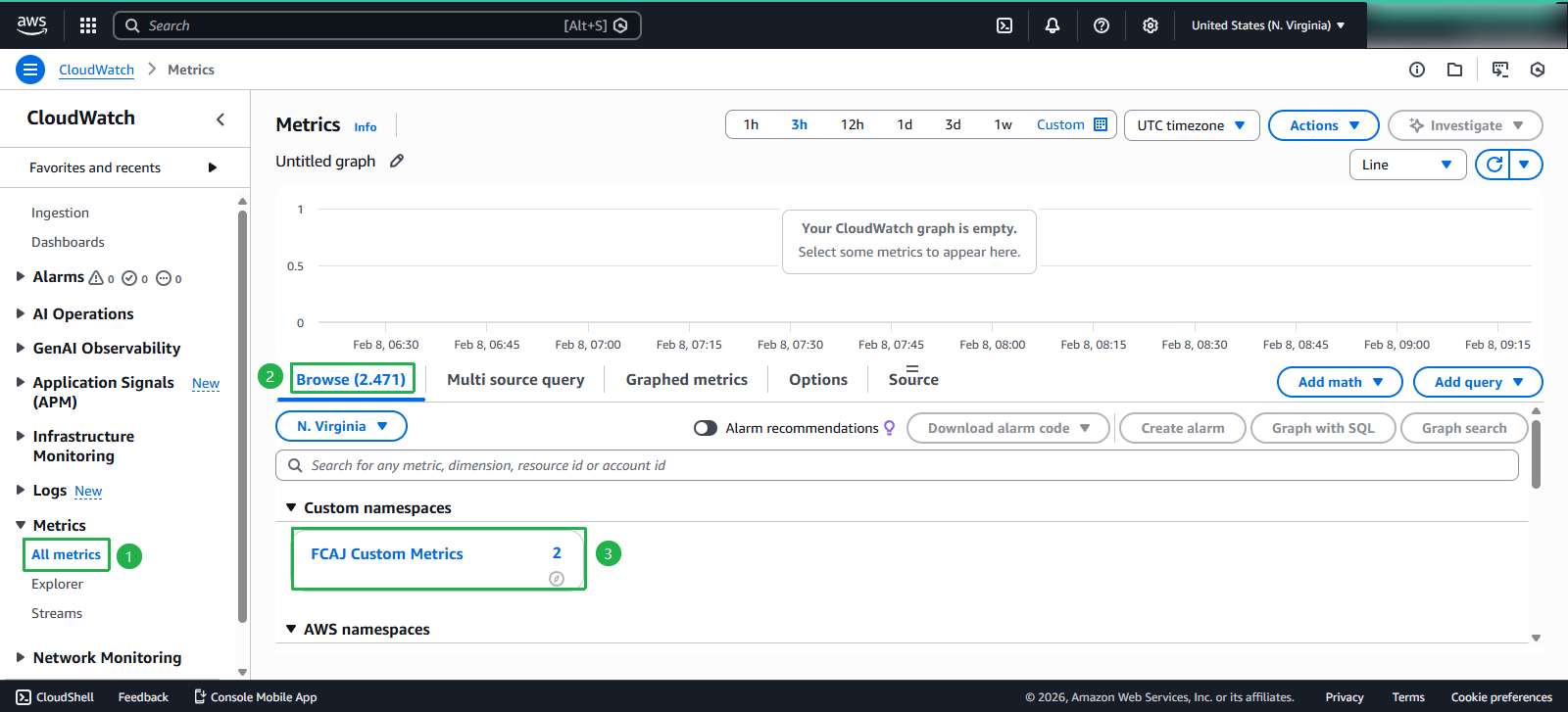This screenshot has width=1568, height=712.
Task: Open the notifications bell
Action: (1053, 25)
